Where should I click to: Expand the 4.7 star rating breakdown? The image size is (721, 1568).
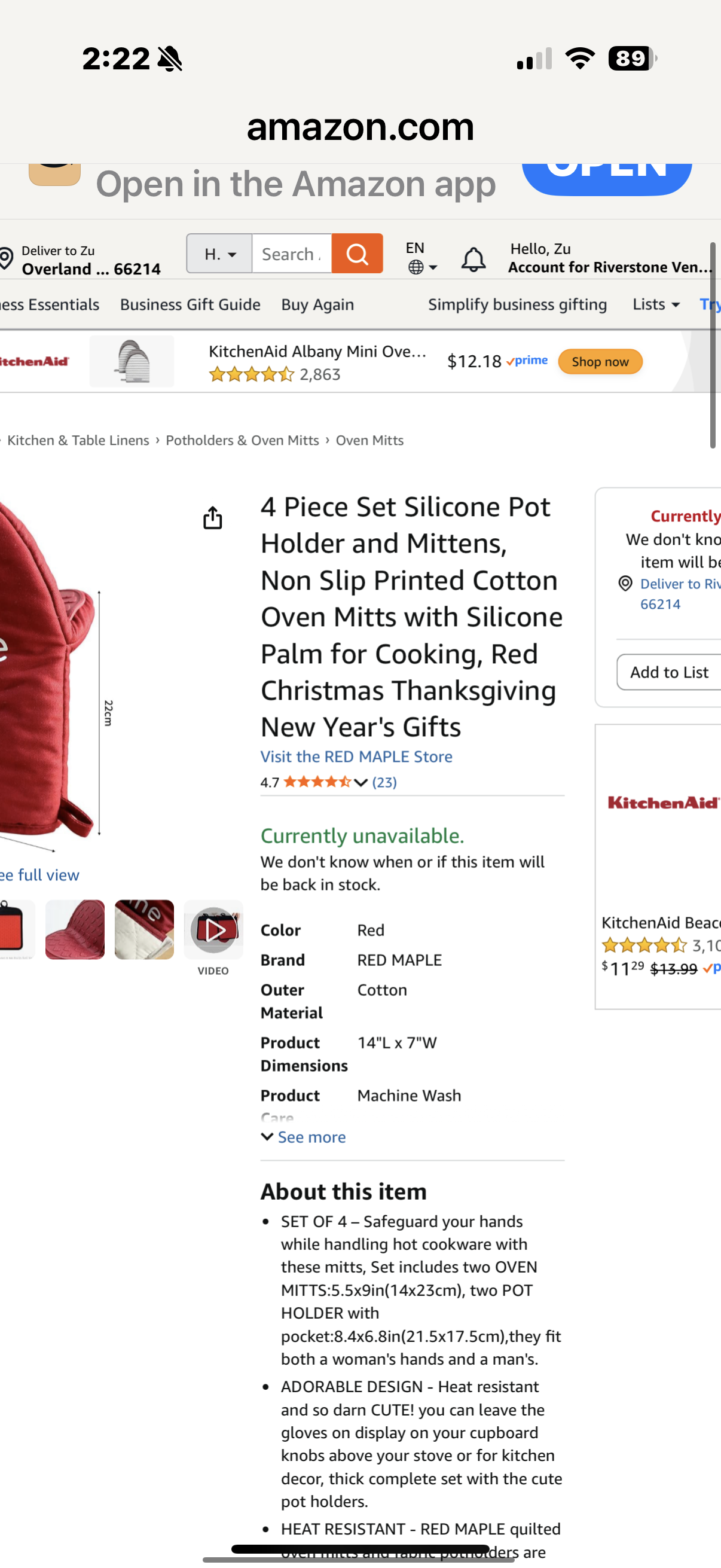[360, 782]
